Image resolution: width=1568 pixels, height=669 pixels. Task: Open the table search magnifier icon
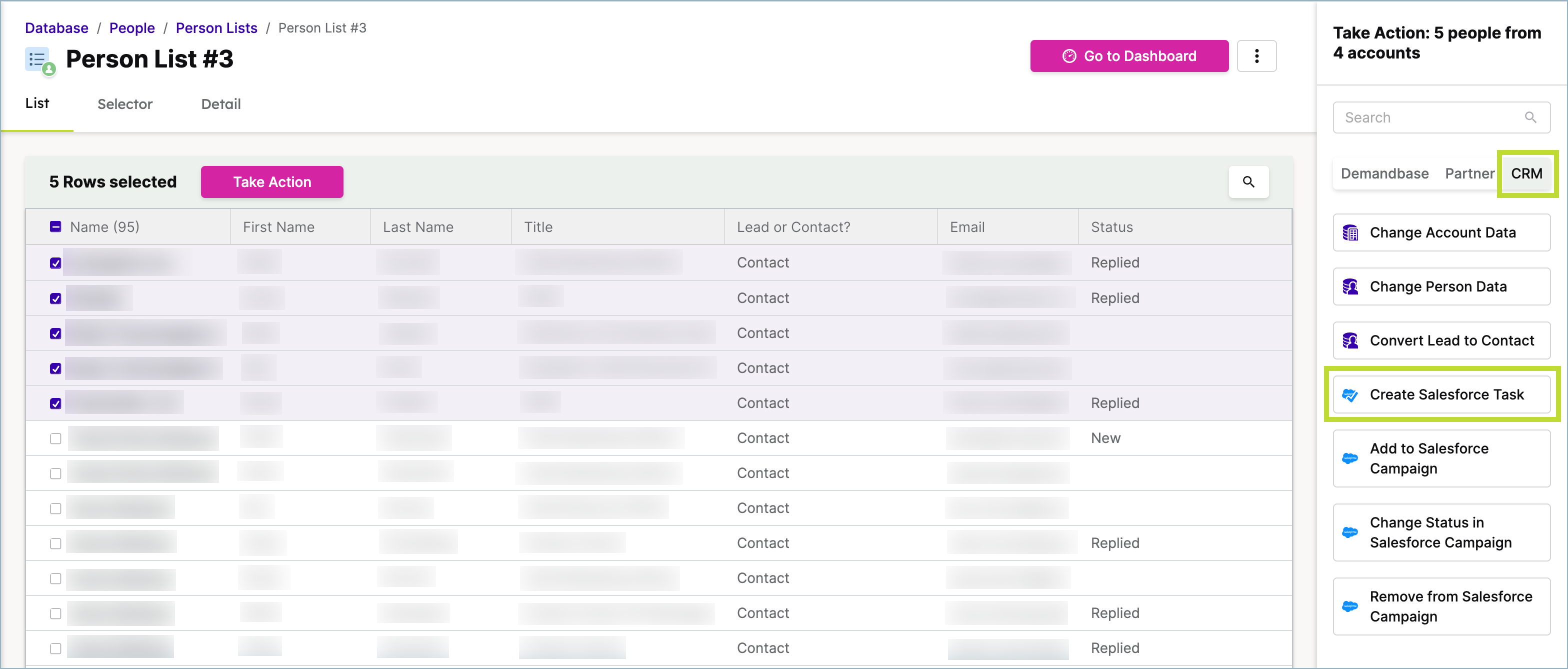(x=1248, y=181)
